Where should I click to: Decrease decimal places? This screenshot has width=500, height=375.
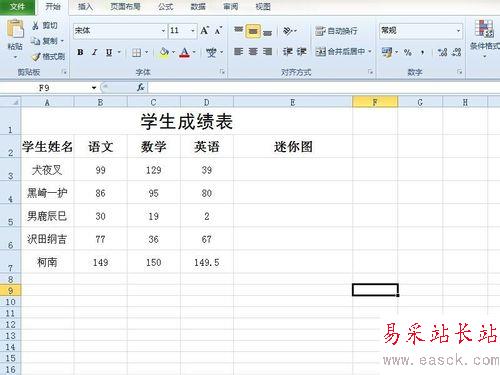pos(457,52)
